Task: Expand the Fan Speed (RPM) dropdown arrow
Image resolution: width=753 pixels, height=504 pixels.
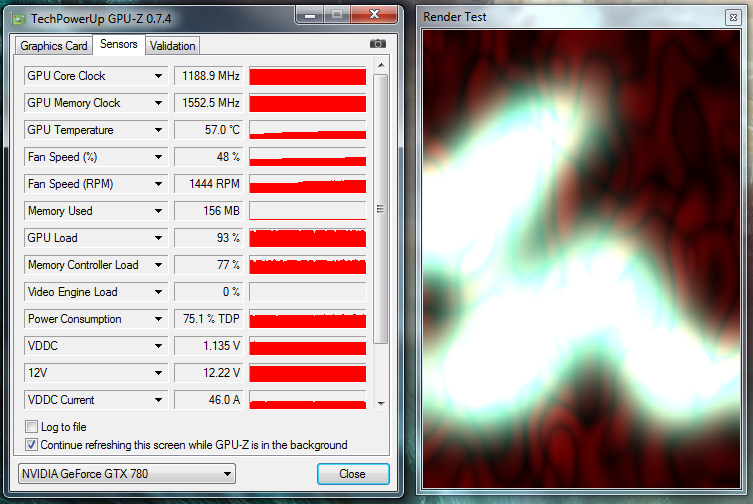Action: pyautogui.click(x=158, y=184)
